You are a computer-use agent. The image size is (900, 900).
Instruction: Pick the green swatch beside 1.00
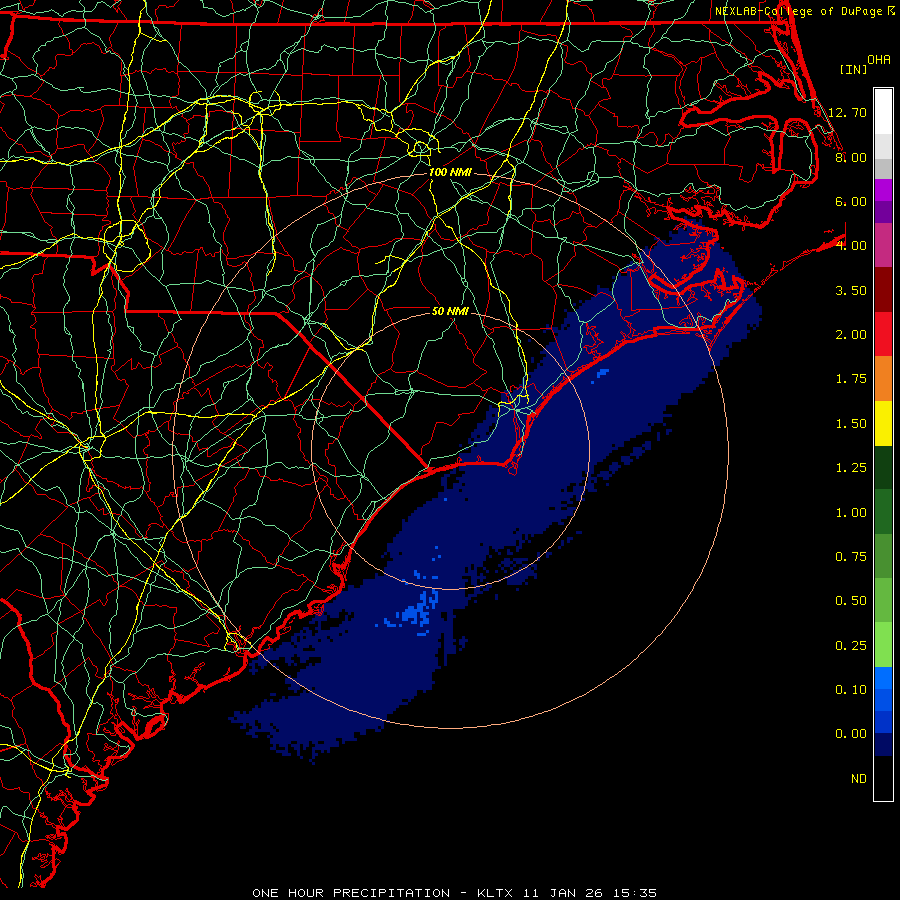click(x=883, y=512)
